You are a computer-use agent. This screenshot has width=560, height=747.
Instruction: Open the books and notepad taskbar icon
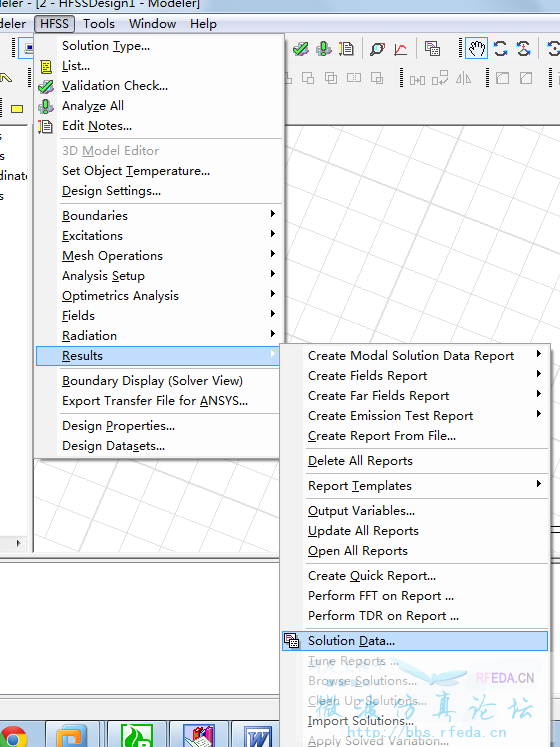coord(199,736)
